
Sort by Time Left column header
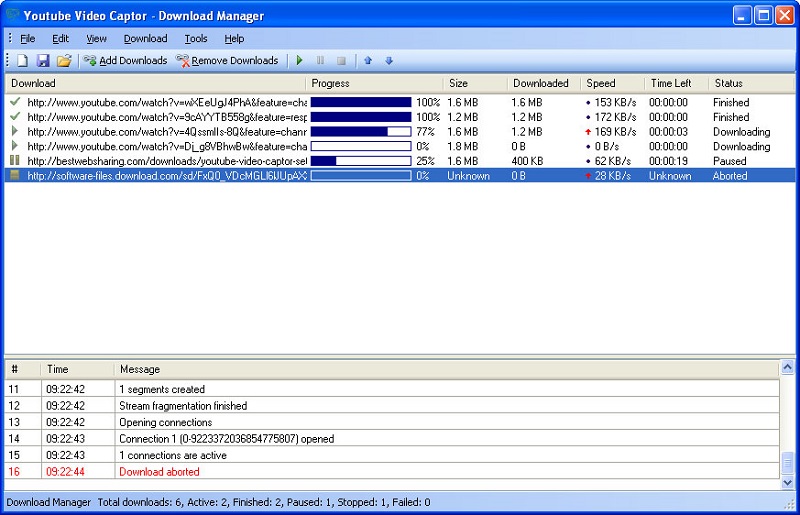(x=677, y=83)
